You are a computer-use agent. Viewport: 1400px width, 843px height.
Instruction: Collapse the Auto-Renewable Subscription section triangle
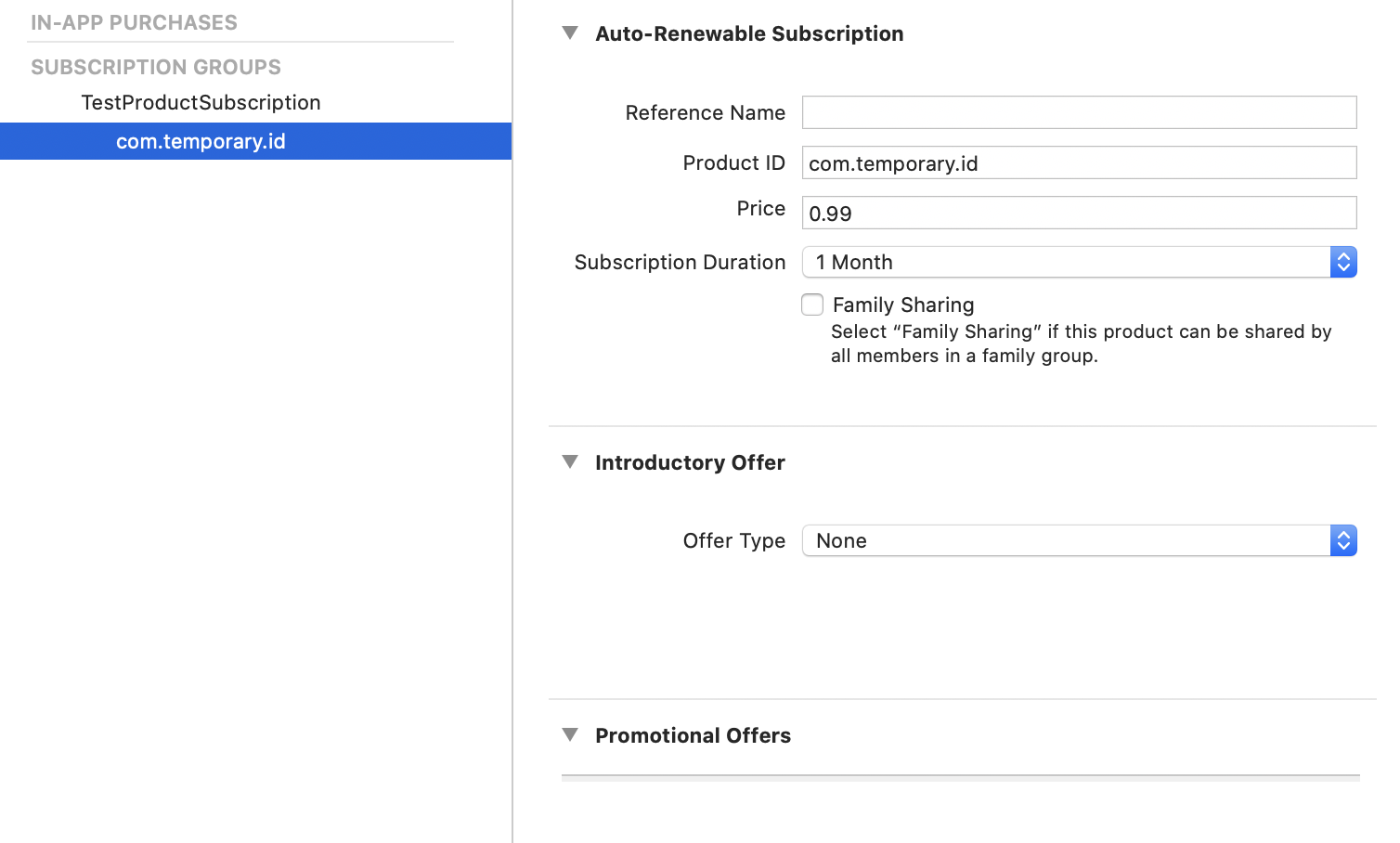tap(570, 33)
